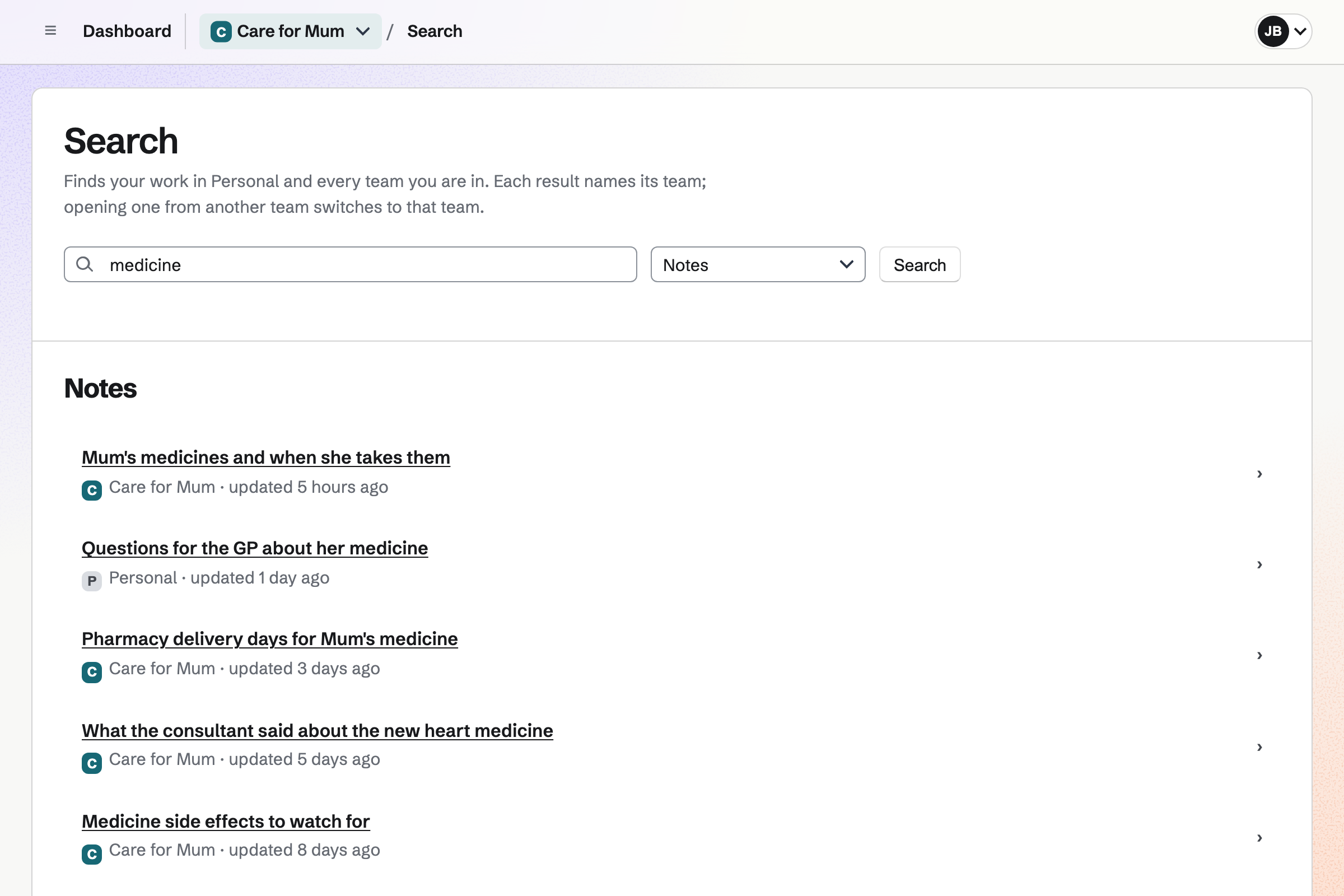Click team badge under side effects note
This screenshot has height=896, width=1344.
coord(92,855)
